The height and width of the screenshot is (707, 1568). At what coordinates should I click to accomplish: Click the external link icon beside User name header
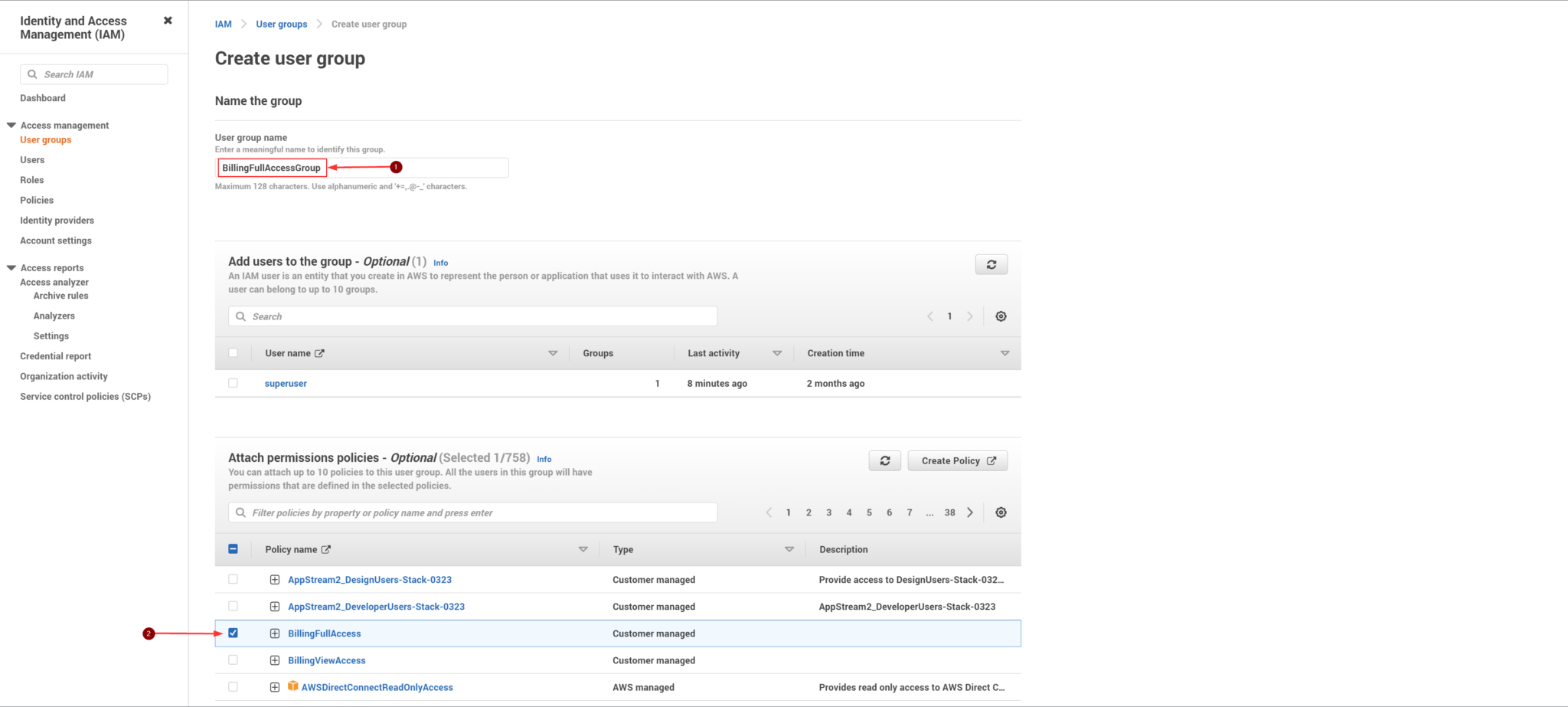[x=319, y=353]
